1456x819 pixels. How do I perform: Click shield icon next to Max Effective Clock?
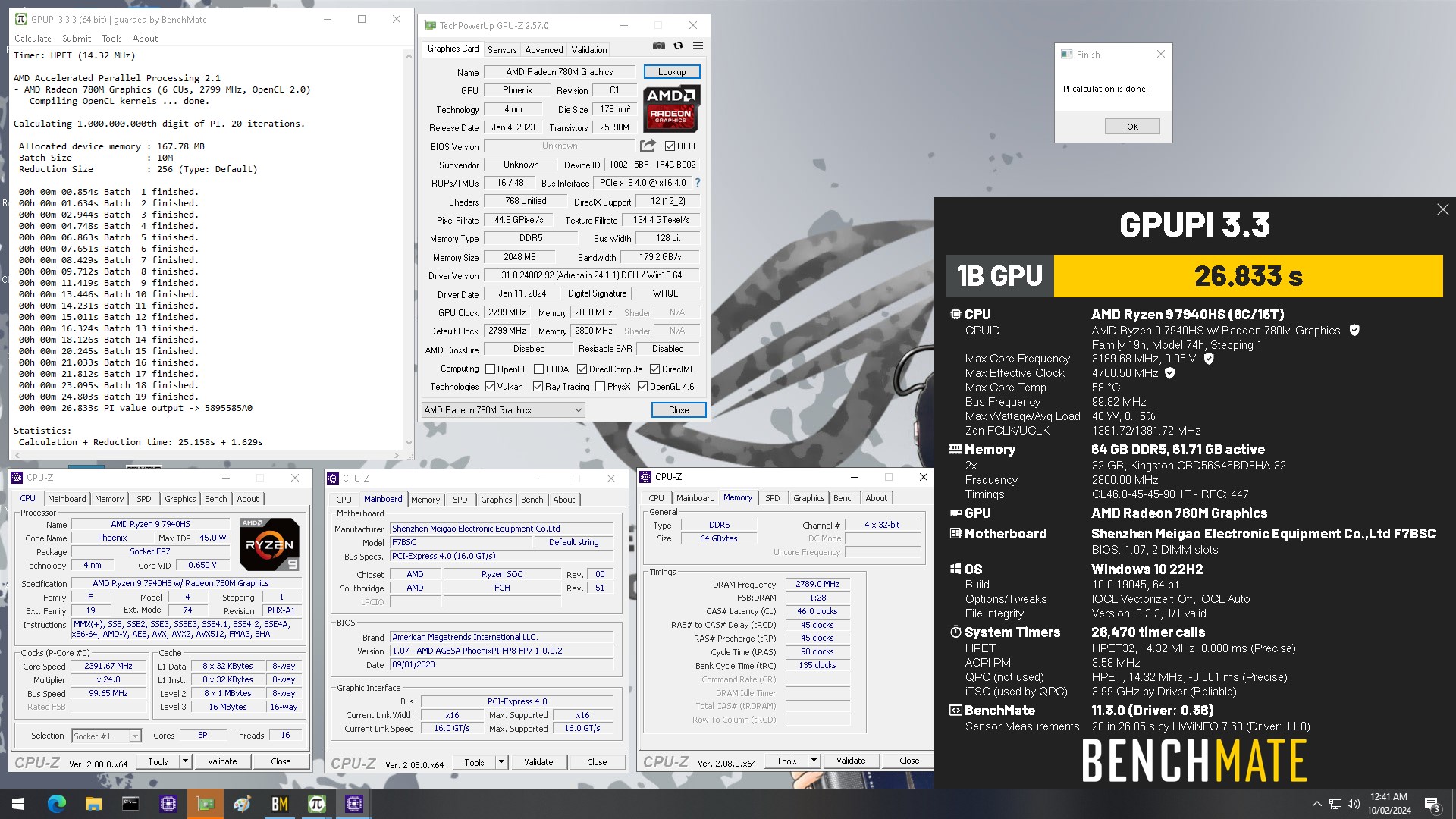coord(1169,373)
